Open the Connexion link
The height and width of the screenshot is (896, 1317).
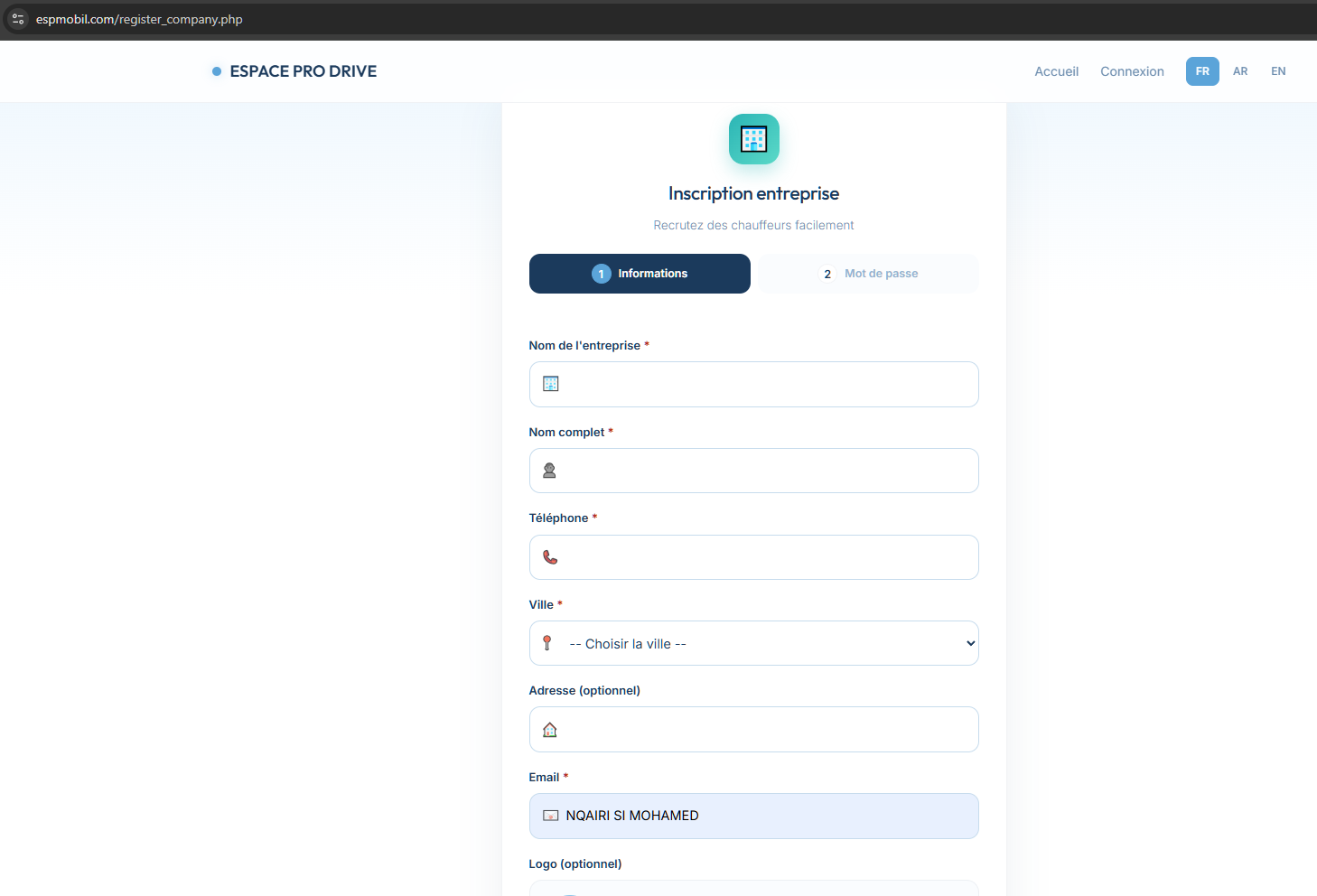(1132, 71)
